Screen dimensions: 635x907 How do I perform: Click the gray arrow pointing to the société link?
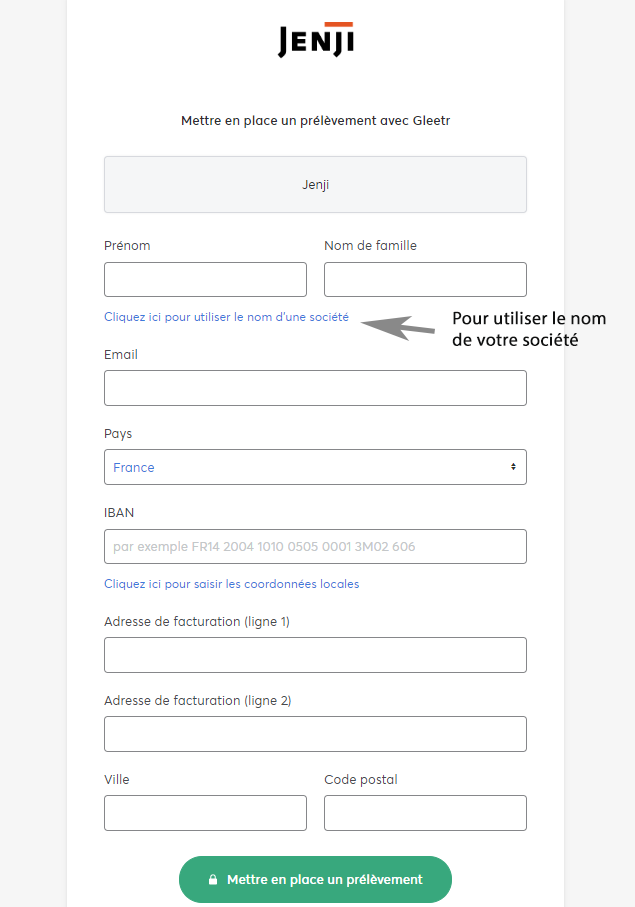(398, 327)
